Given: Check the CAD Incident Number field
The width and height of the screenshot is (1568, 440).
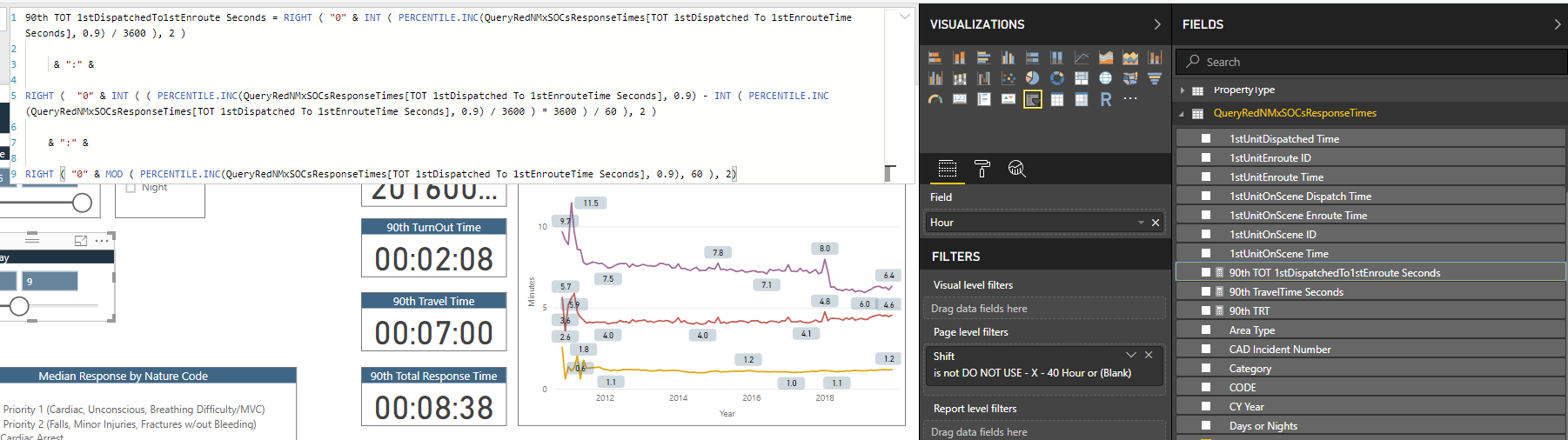Looking at the screenshot, I should pyautogui.click(x=1205, y=349).
